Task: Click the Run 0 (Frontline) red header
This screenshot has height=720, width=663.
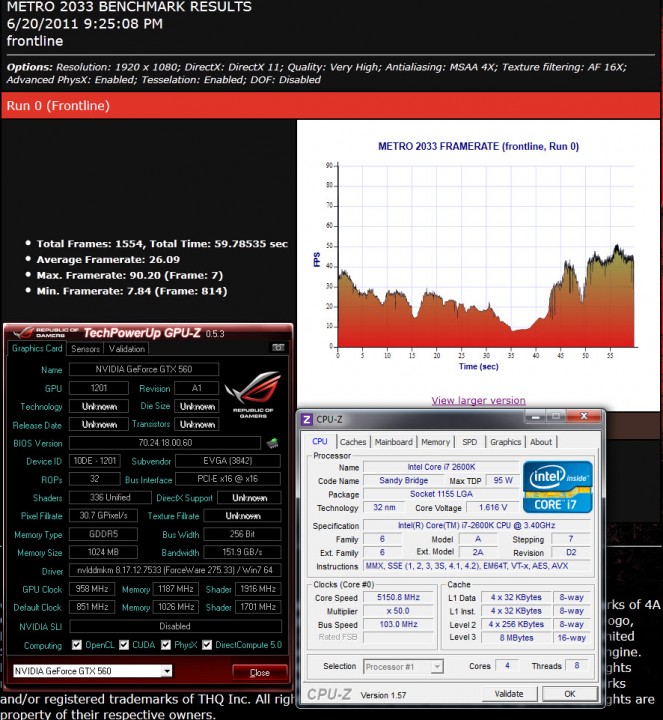Action: [331, 106]
